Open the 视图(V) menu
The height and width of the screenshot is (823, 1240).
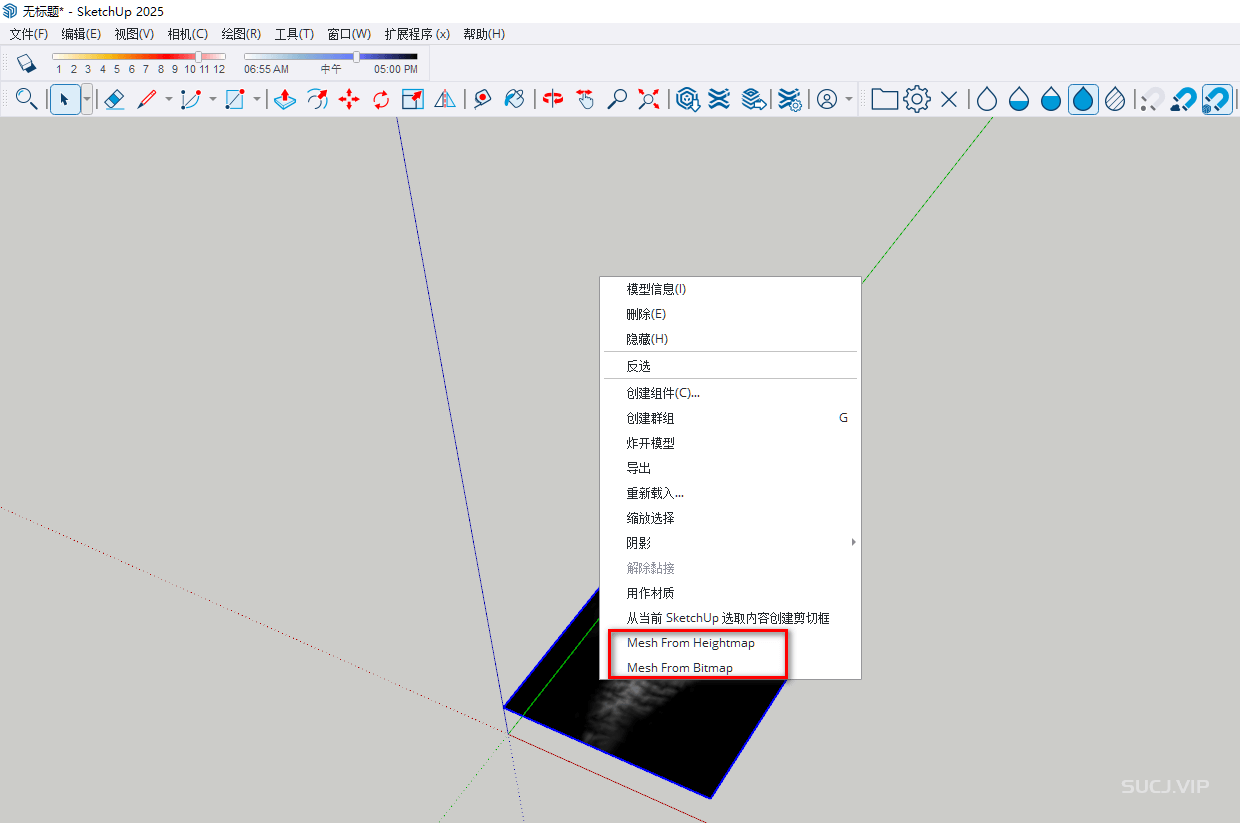(134, 34)
